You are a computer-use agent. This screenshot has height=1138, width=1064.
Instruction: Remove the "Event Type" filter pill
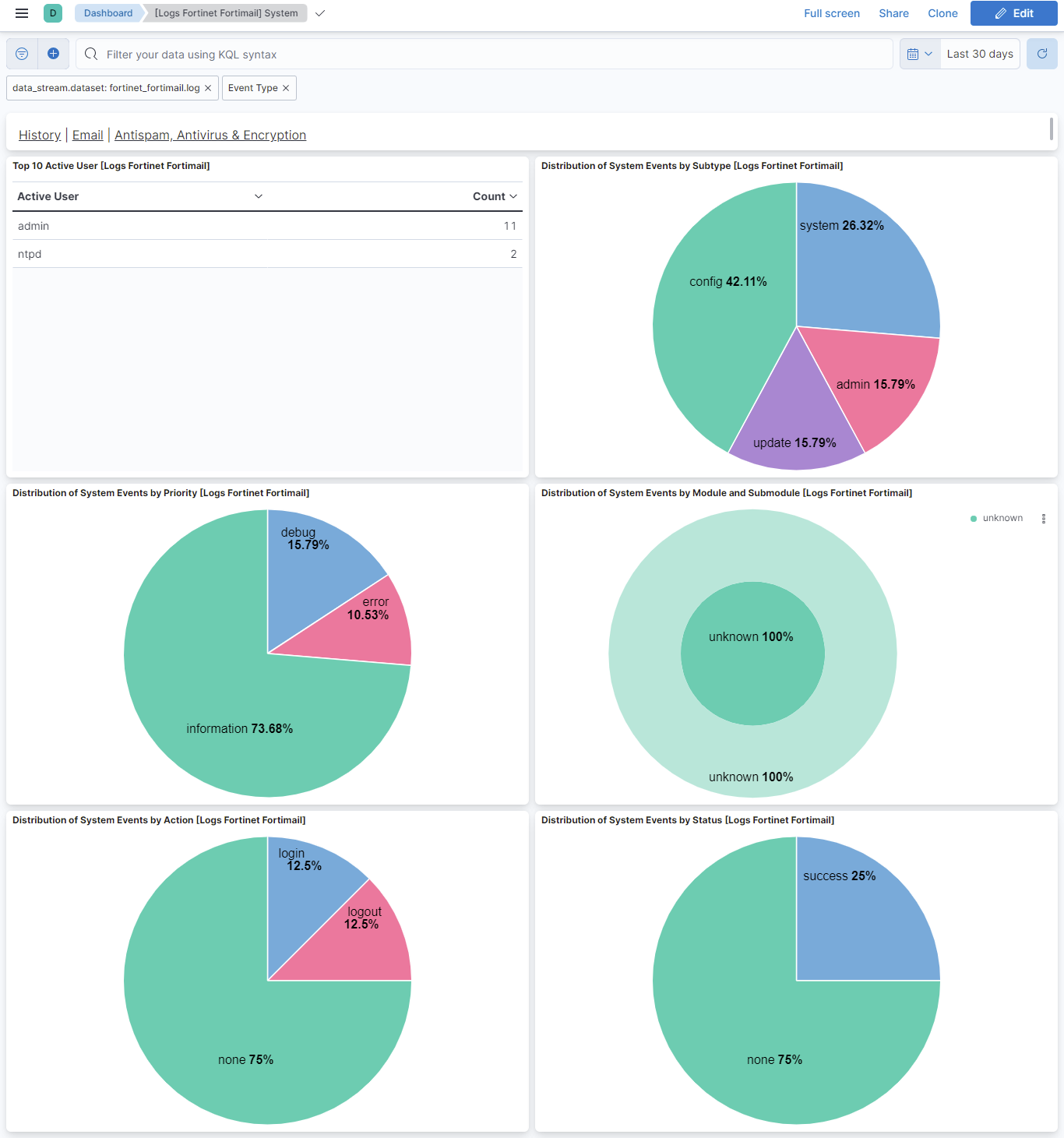[x=285, y=88]
